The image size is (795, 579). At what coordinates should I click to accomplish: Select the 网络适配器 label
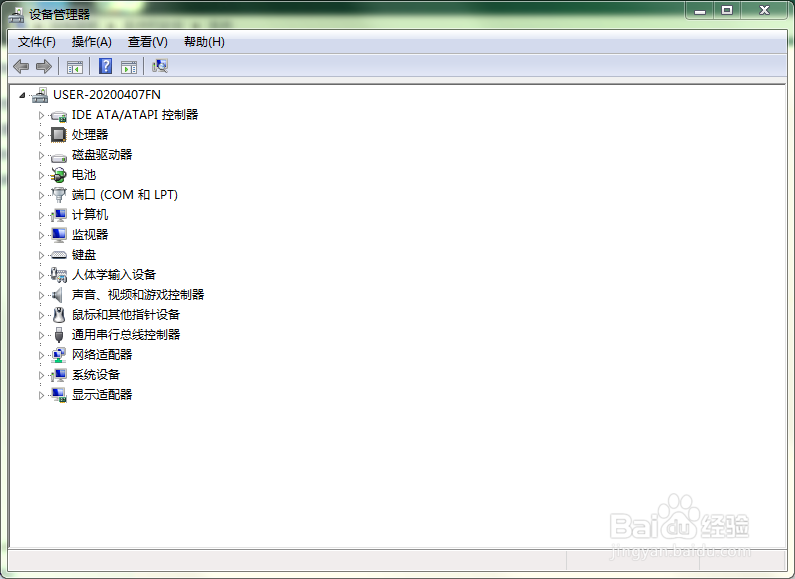[102, 354]
